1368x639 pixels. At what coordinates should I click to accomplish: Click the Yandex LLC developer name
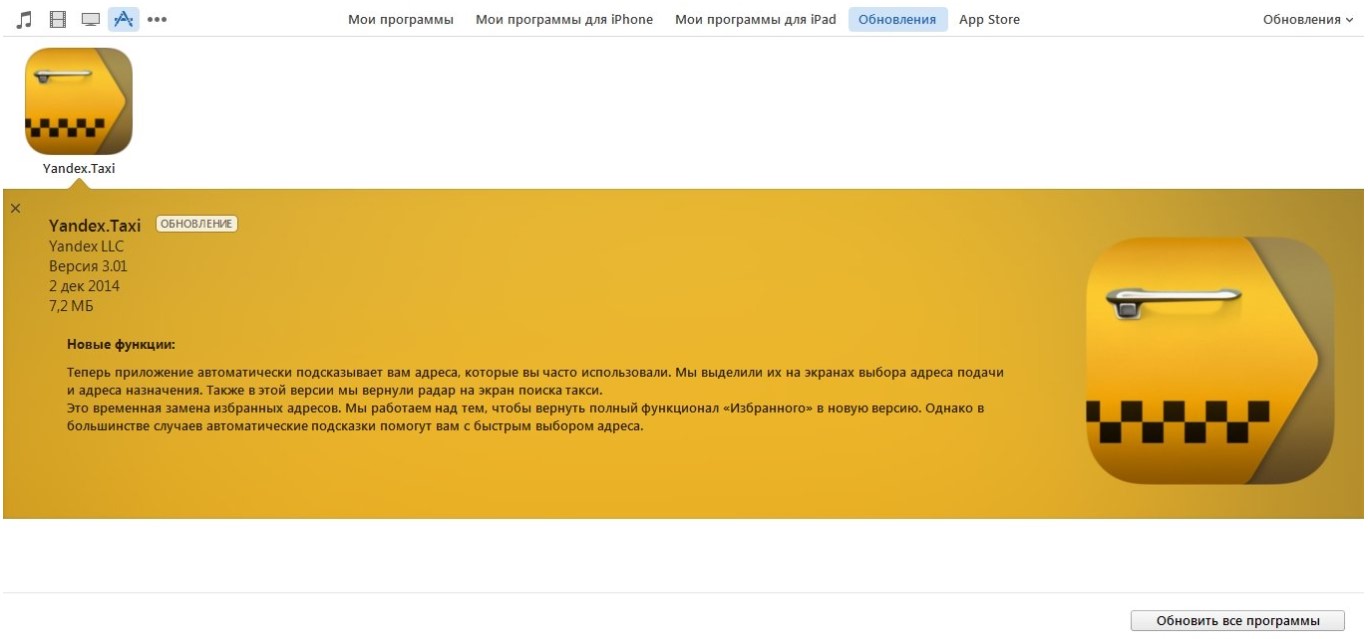86,246
